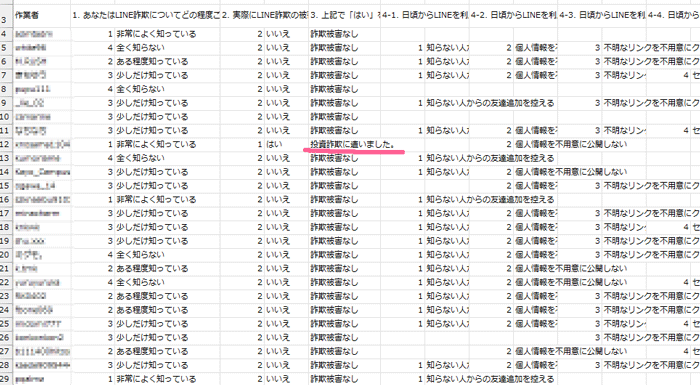The image size is (700, 385).
Task: Click '詐欺被害なし' in row 4
Action: 334,34
